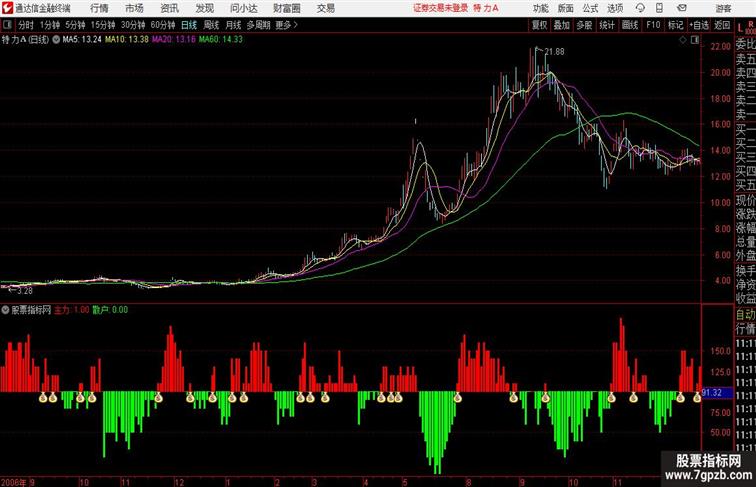Expand the 更多 period list
756x487 pixels.
point(286,25)
